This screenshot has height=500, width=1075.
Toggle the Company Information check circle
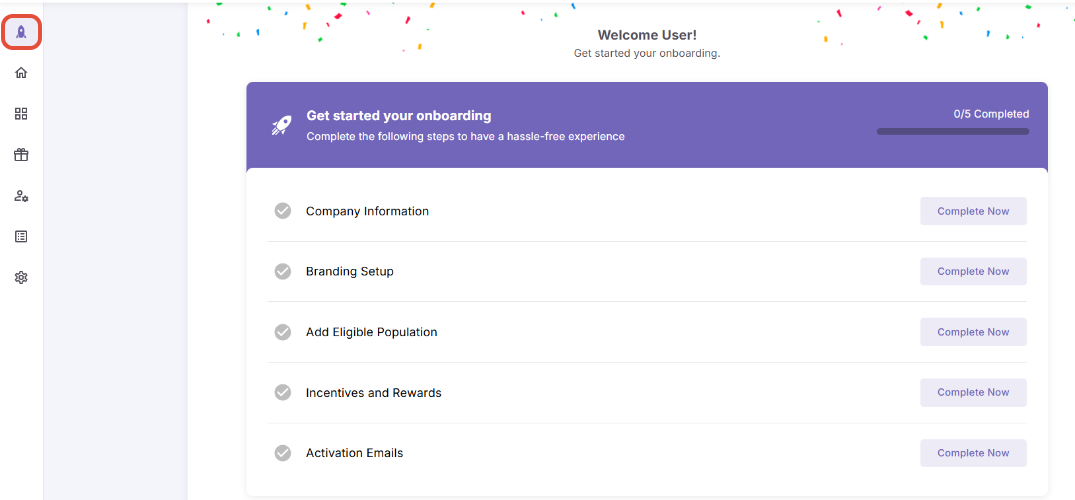tap(282, 211)
